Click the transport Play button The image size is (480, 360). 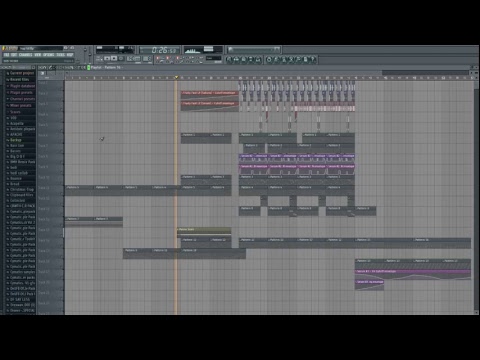pos(107,59)
